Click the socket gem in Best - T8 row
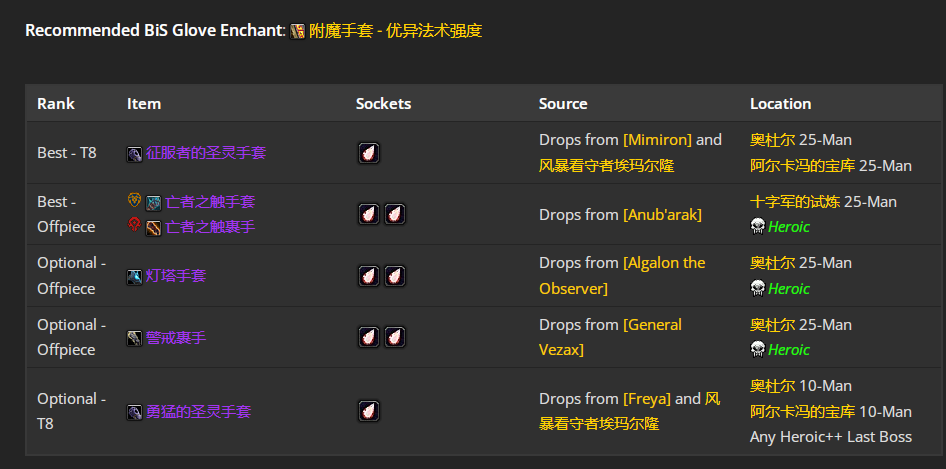This screenshot has height=469, width=946. pyautogui.click(x=369, y=153)
